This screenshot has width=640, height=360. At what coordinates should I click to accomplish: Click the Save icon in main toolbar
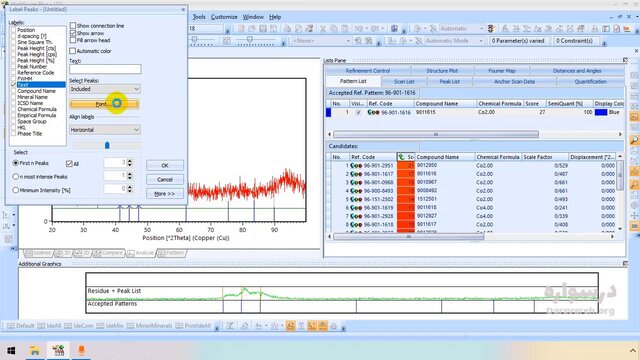(262, 29)
